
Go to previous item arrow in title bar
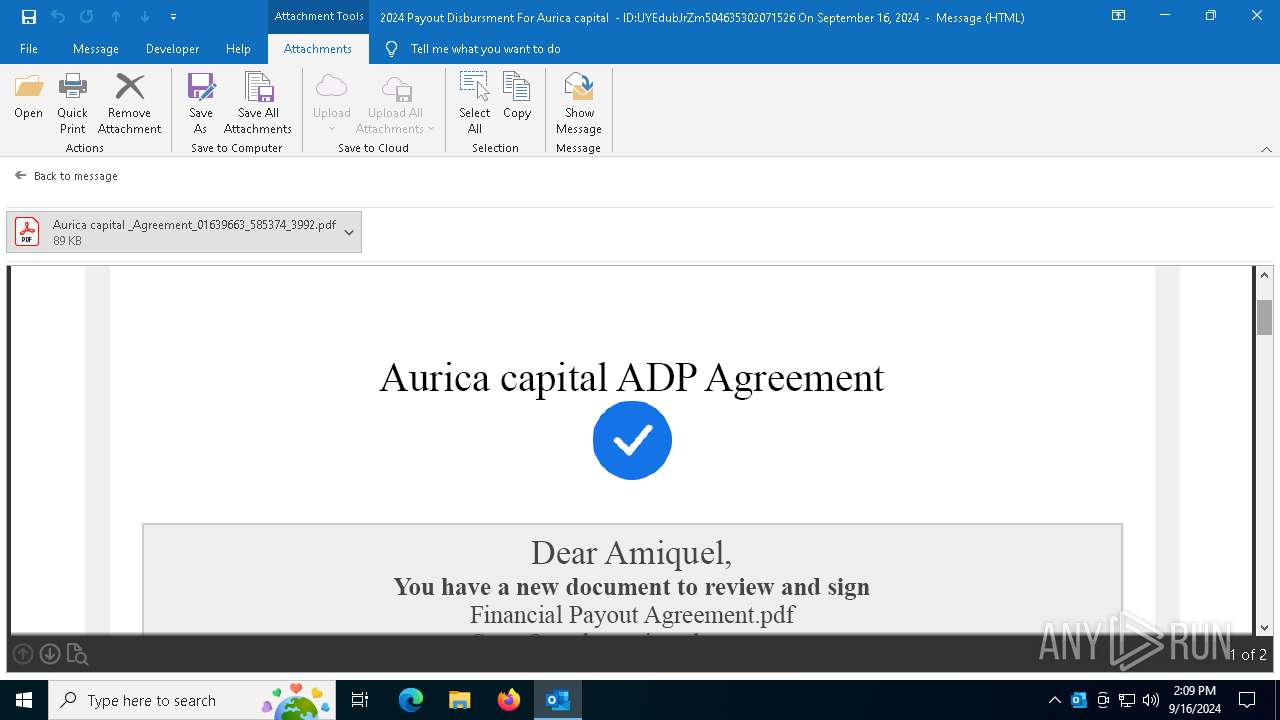click(116, 17)
